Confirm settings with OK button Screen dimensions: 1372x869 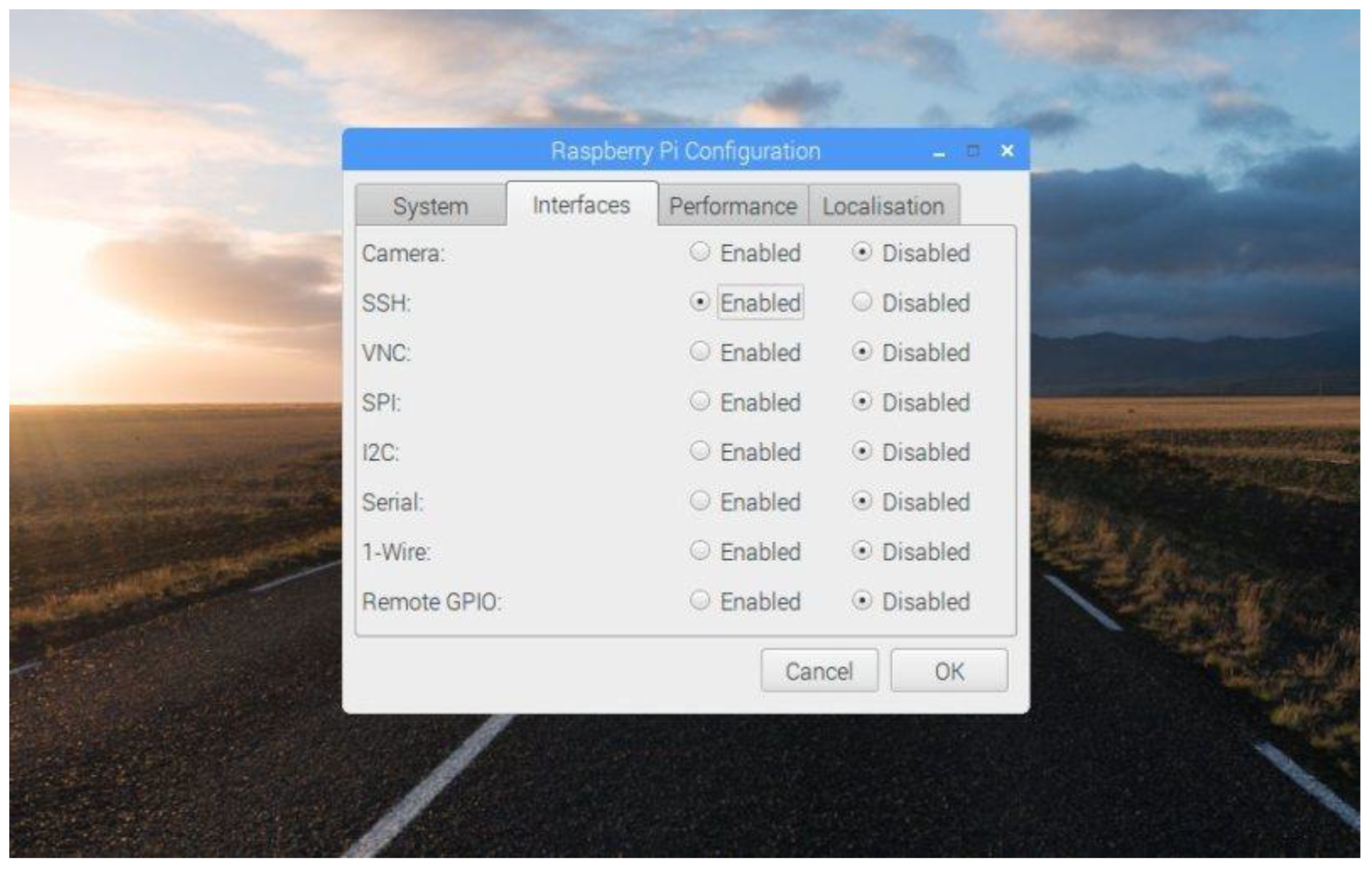coord(949,671)
